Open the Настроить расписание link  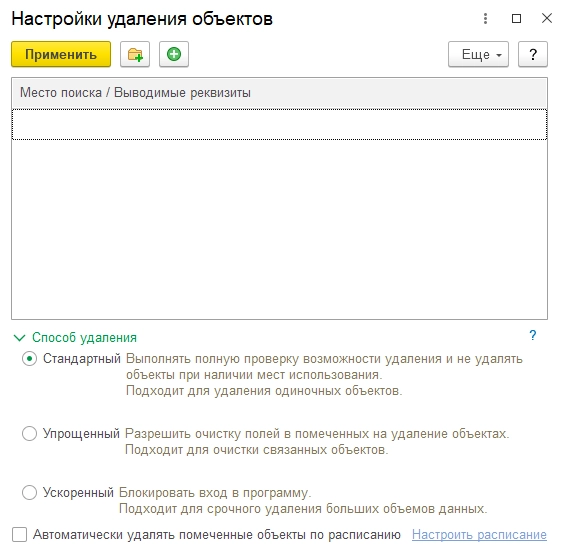click(479, 535)
